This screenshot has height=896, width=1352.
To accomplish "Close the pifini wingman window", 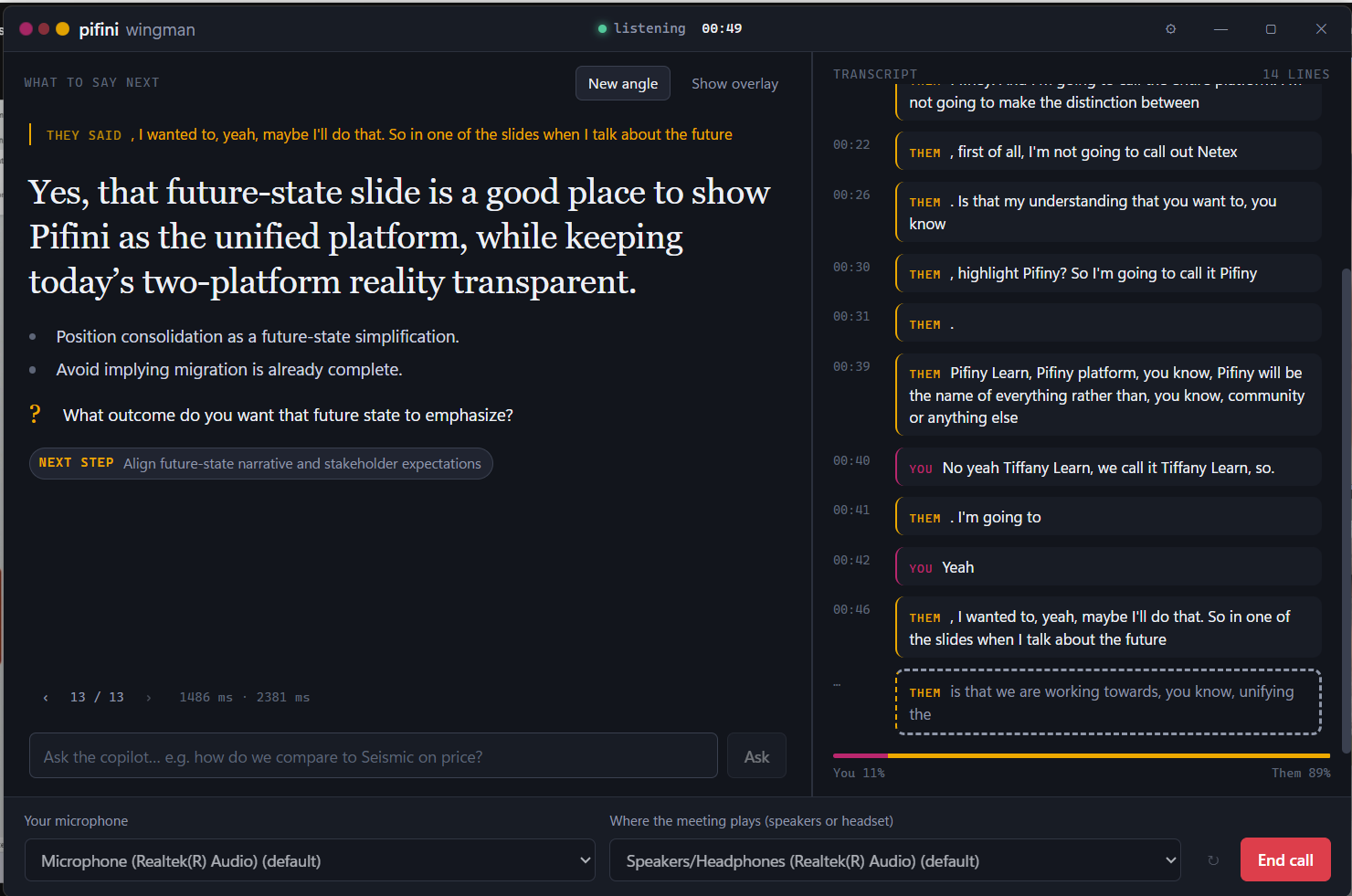I will [1321, 29].
